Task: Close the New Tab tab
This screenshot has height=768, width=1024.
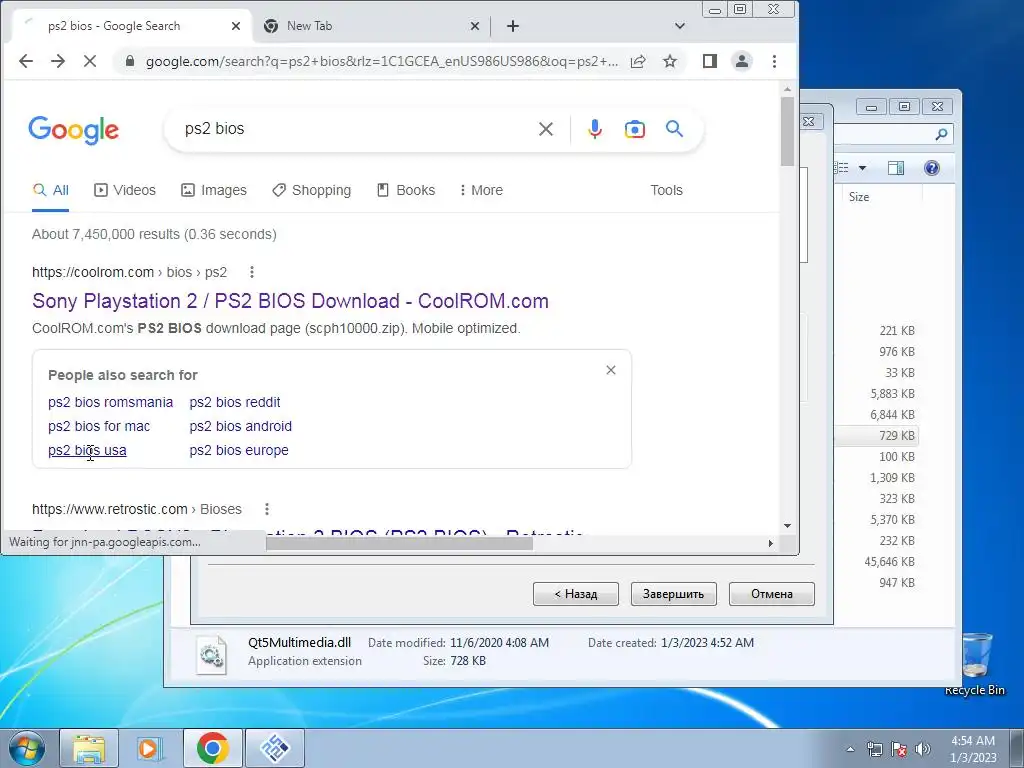Action: tap(475, 26)
